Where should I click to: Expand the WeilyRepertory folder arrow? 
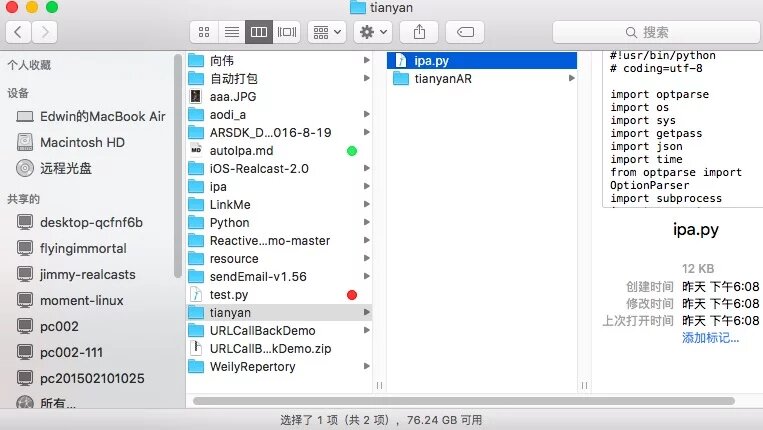pos(366,366)
